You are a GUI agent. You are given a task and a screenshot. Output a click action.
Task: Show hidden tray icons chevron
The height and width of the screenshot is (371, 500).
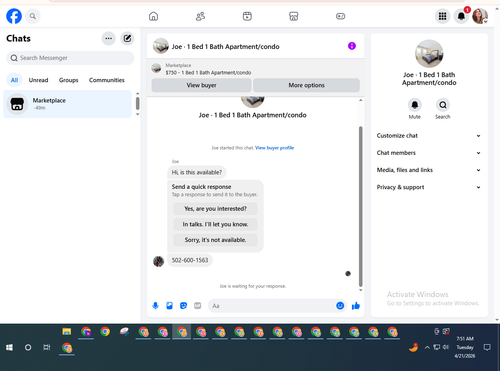427,348
